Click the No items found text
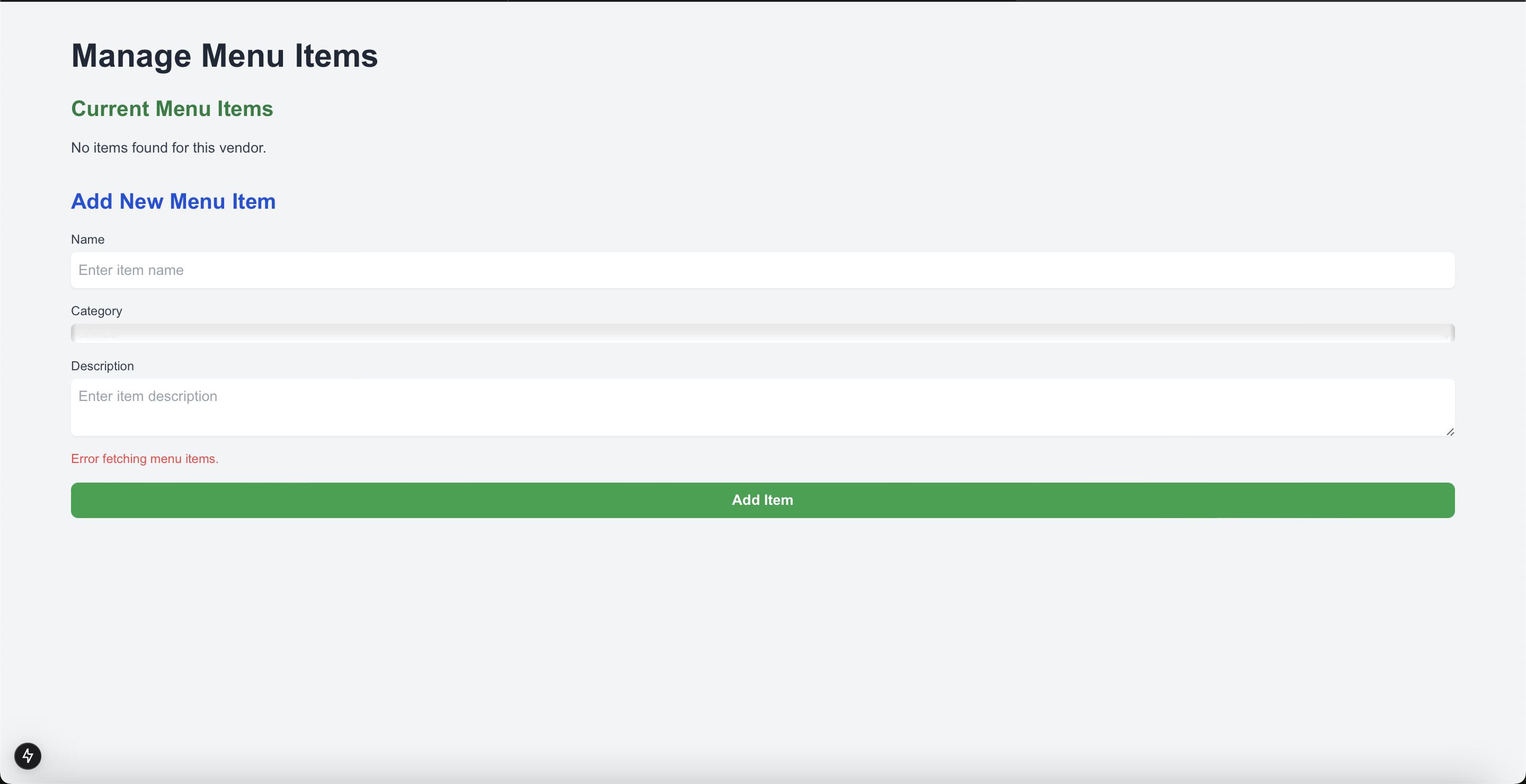This screenshot has height=784, width=1526. tap(168, 148)
